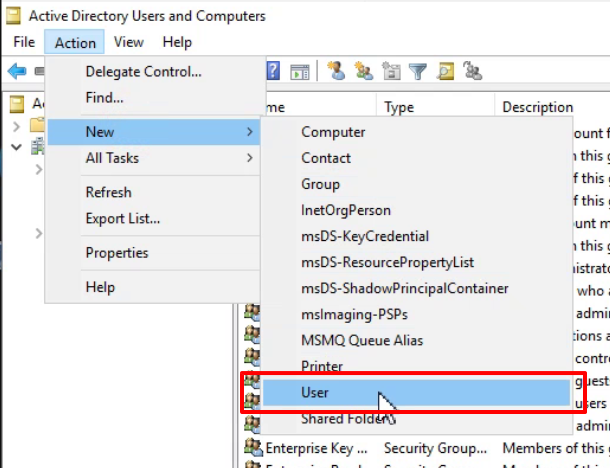Choose Help in the Action dropdown

click(153, 287)
